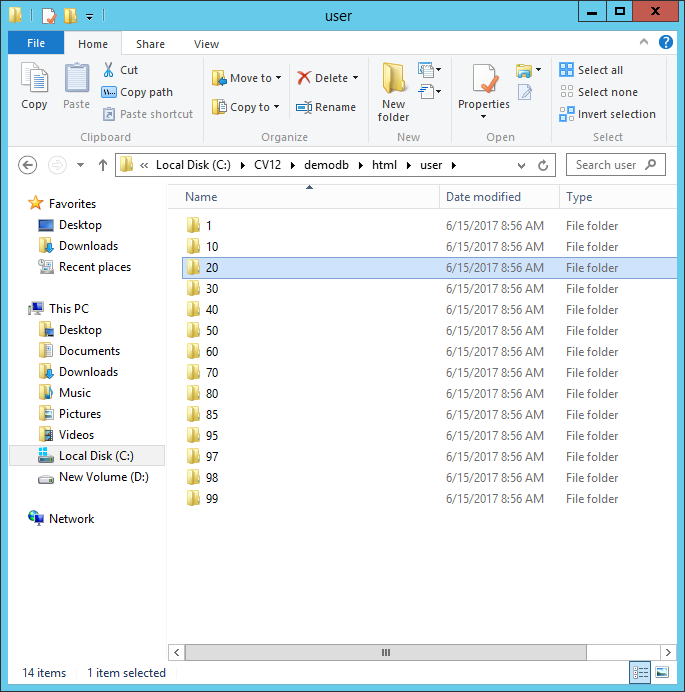Select Recent places in Favorites
685x692 pixels.
[85, 267]
